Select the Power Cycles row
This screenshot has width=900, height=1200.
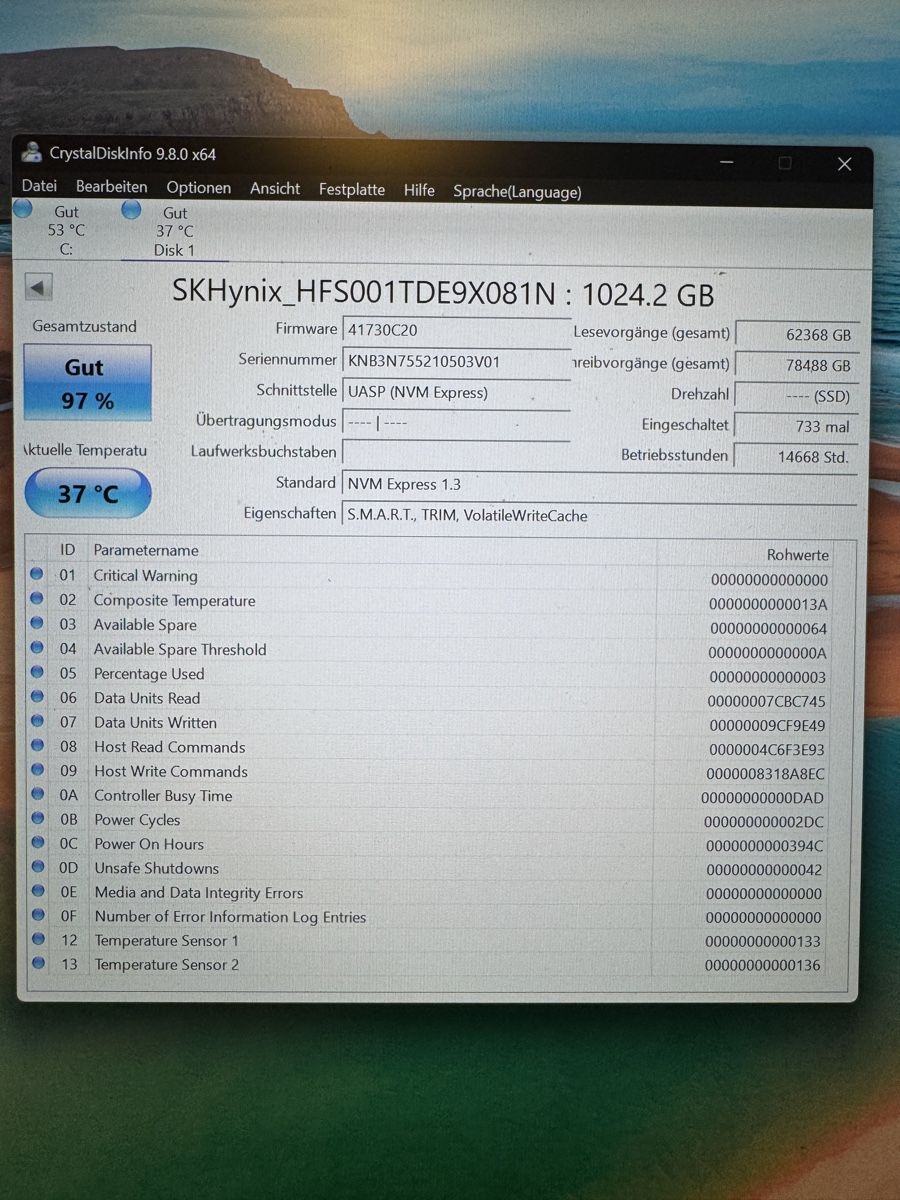(430, 821)
